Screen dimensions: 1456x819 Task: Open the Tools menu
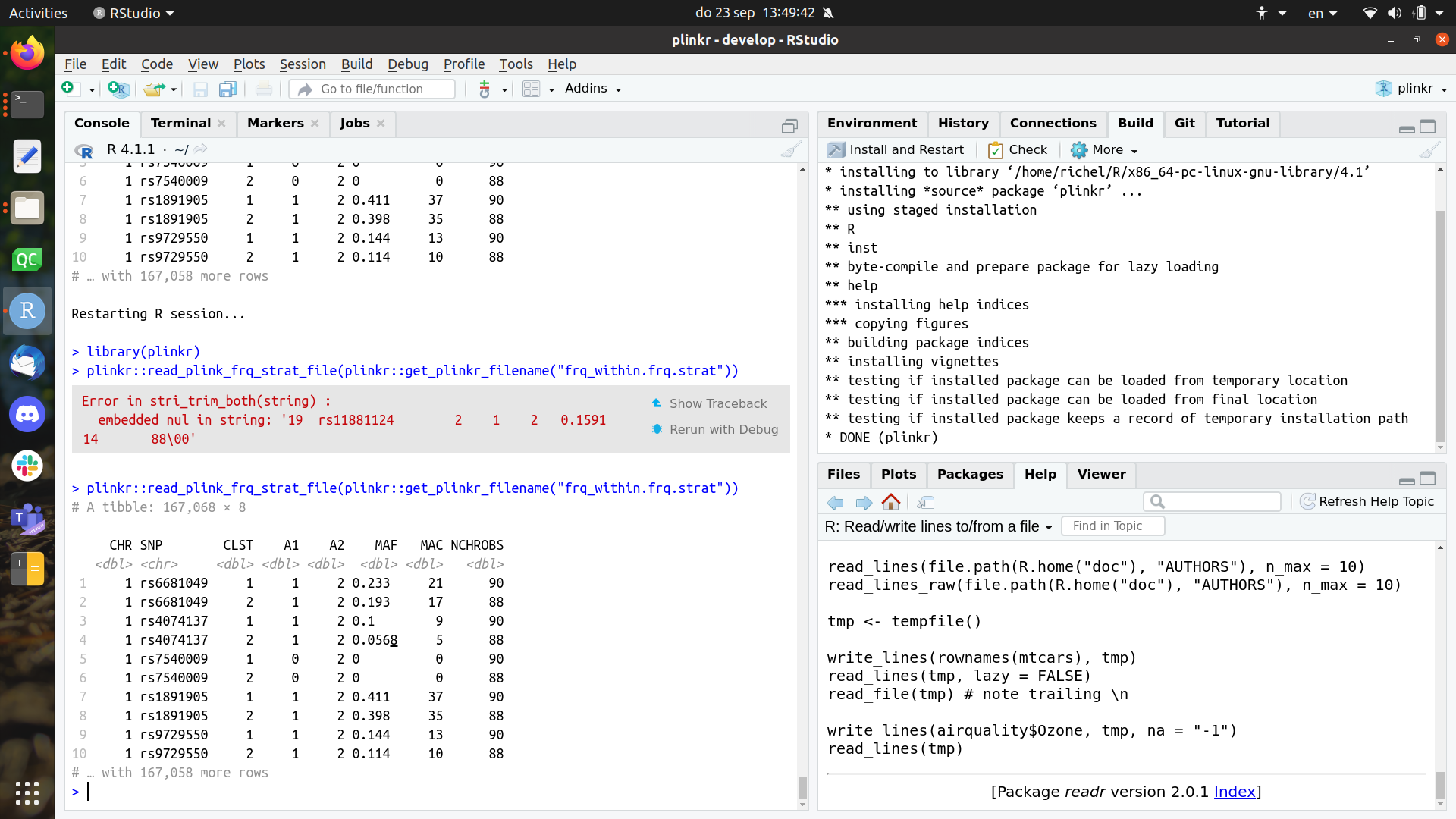click(516, 64)
